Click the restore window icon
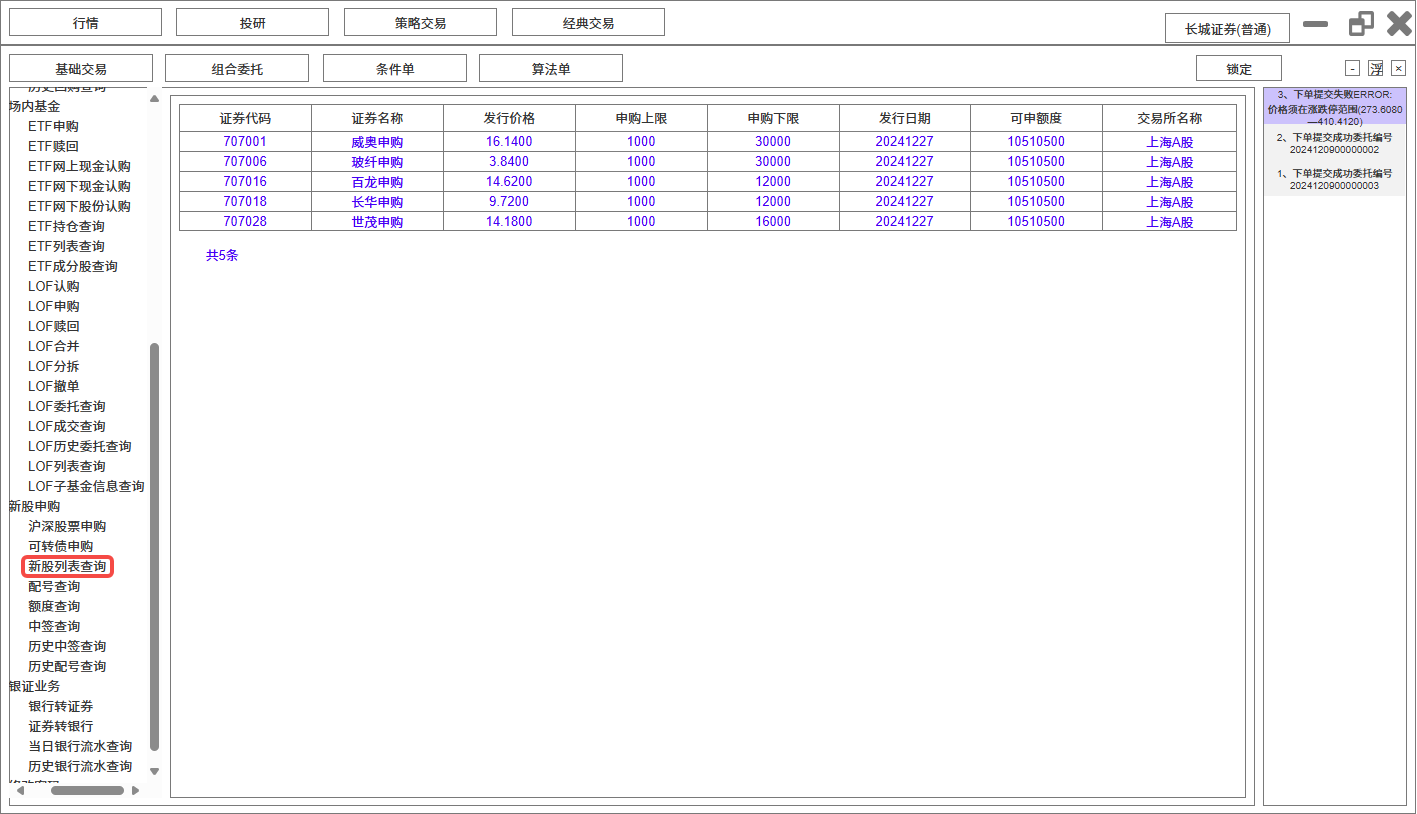The height and width of the screenshot is (814, 1417). point(1361,24)
